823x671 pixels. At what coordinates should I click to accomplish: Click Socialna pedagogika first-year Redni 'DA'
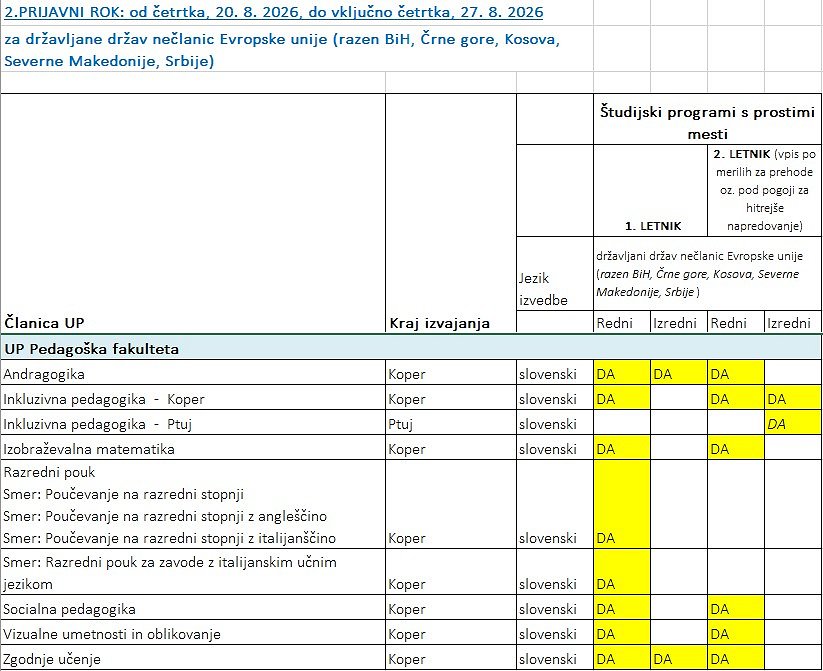point(622,607)
